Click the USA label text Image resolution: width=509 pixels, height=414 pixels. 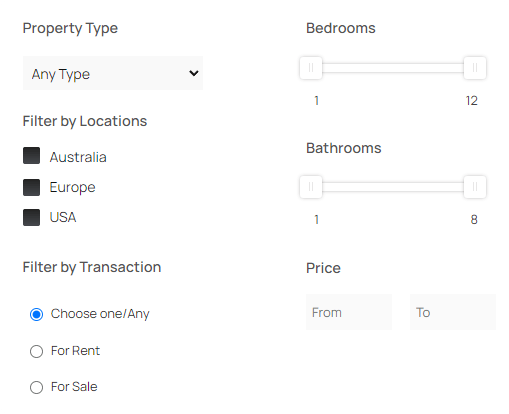click(x=63, y=217)
